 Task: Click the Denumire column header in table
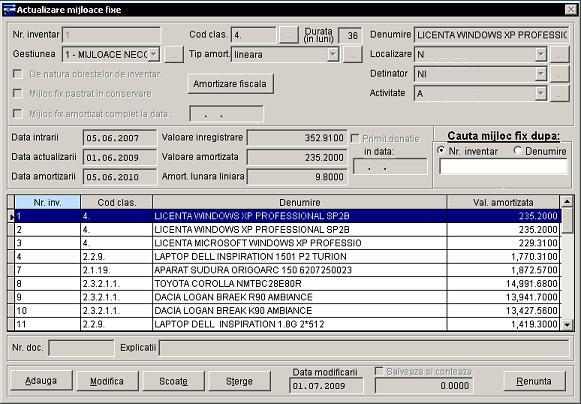(299, 202)
